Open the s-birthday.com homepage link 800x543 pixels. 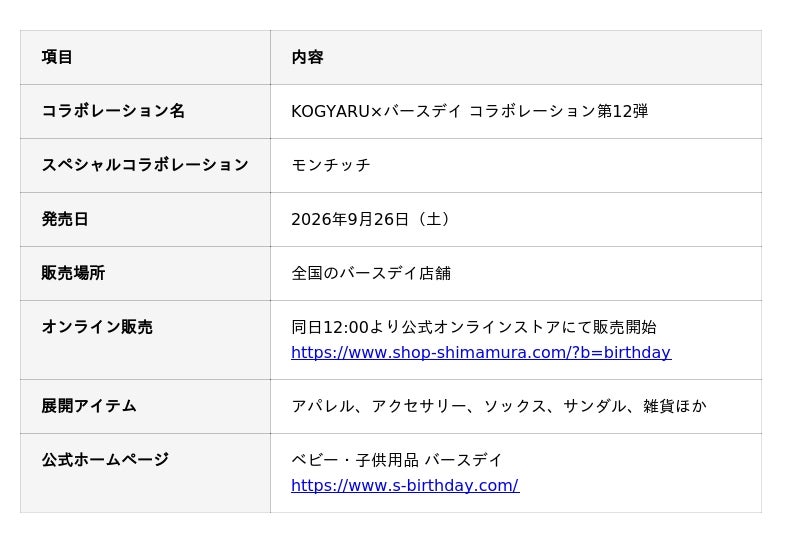405,485
